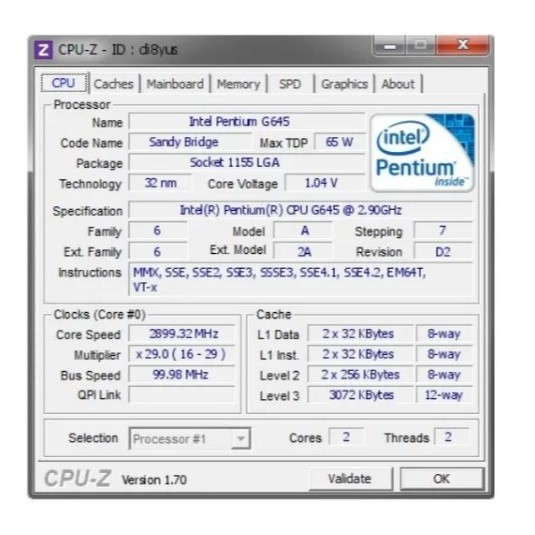Click the Bus Speed 99.98 MHz value
The image size is (535, 535).
click(x=182, y=375)
